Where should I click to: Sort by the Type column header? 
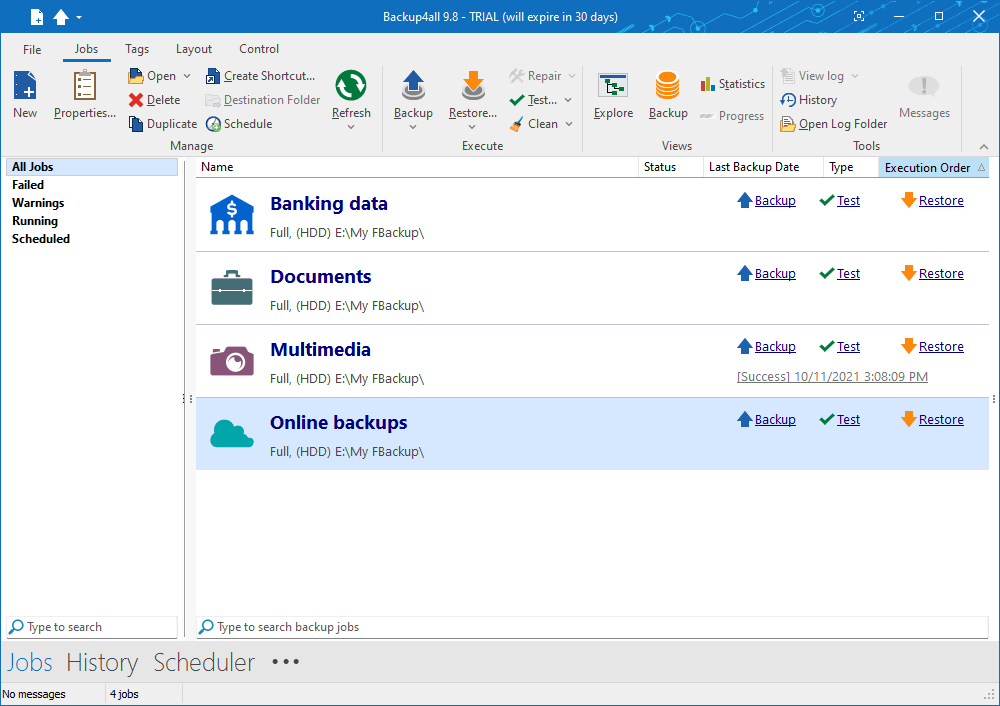[851, 167]
